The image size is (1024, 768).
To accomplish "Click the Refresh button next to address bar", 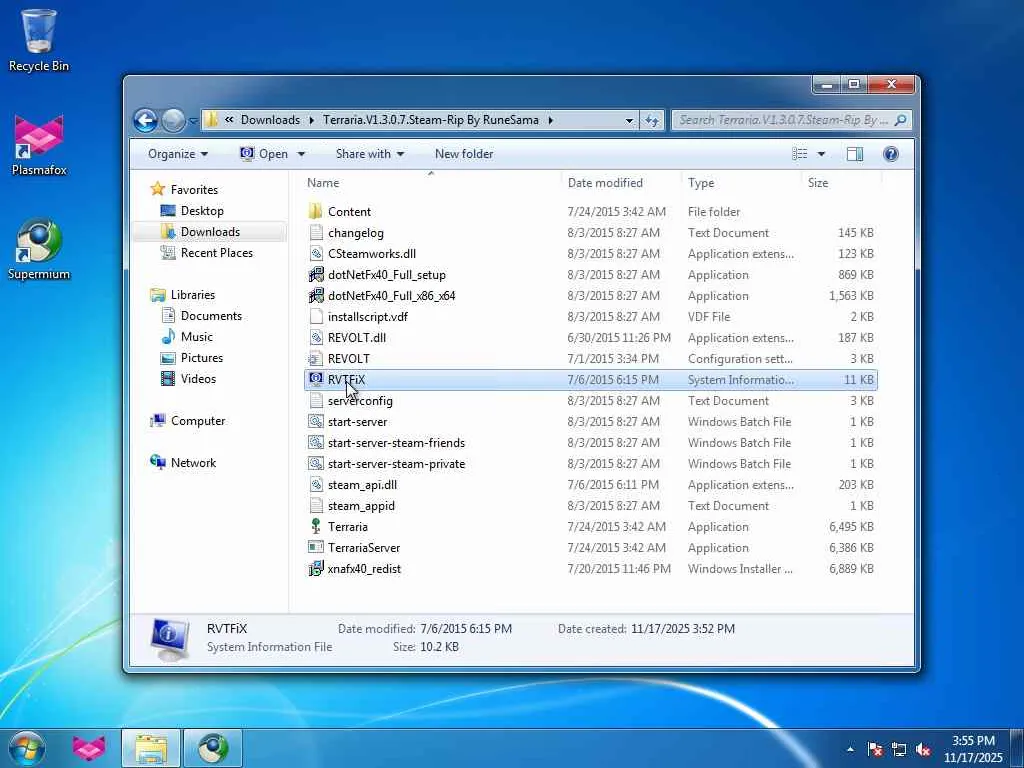I will point(652,120).
